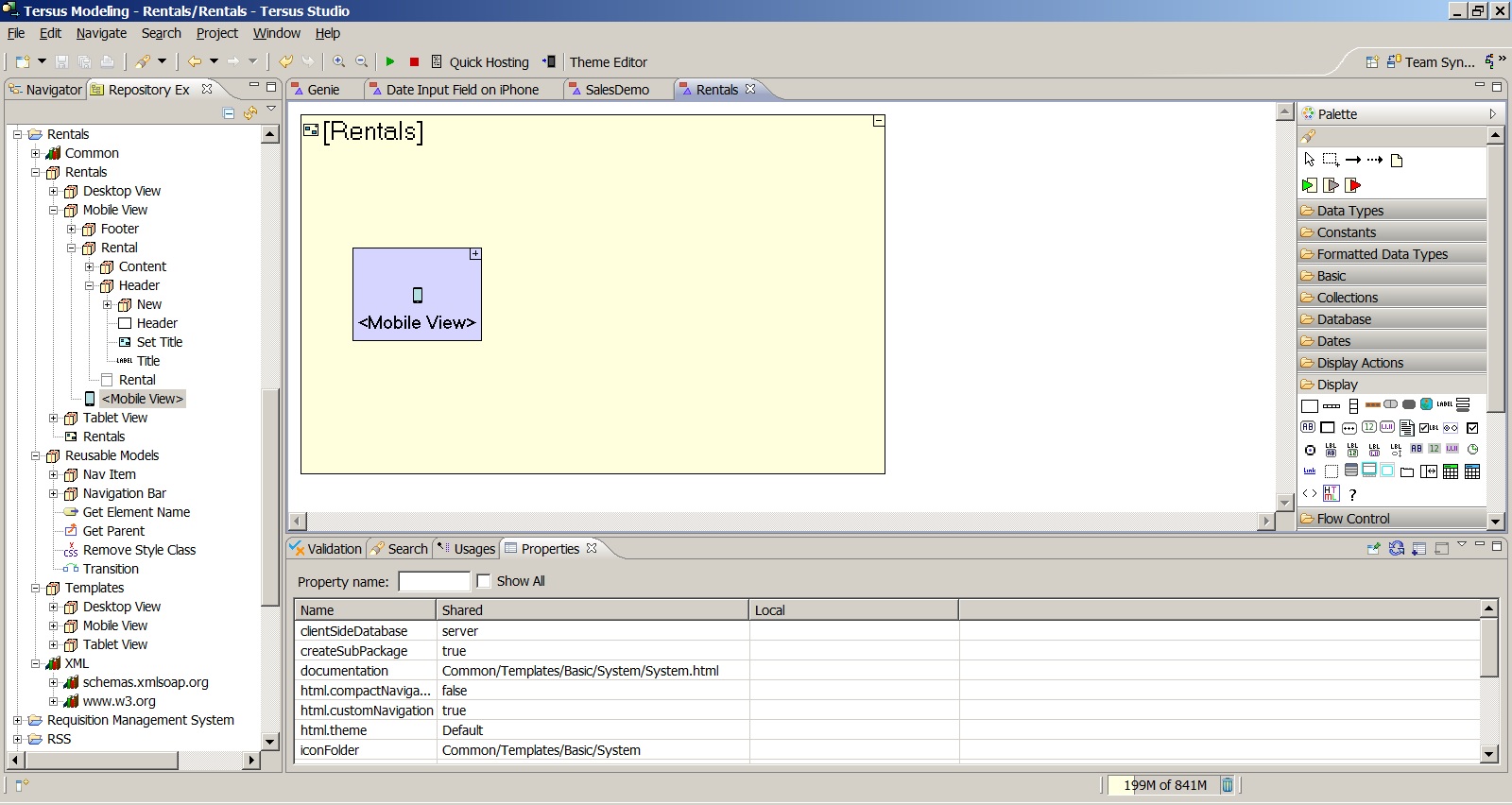Click the green Run play icon
The height and width of the screenshot is (805, 1512).
tap(390, 61)
